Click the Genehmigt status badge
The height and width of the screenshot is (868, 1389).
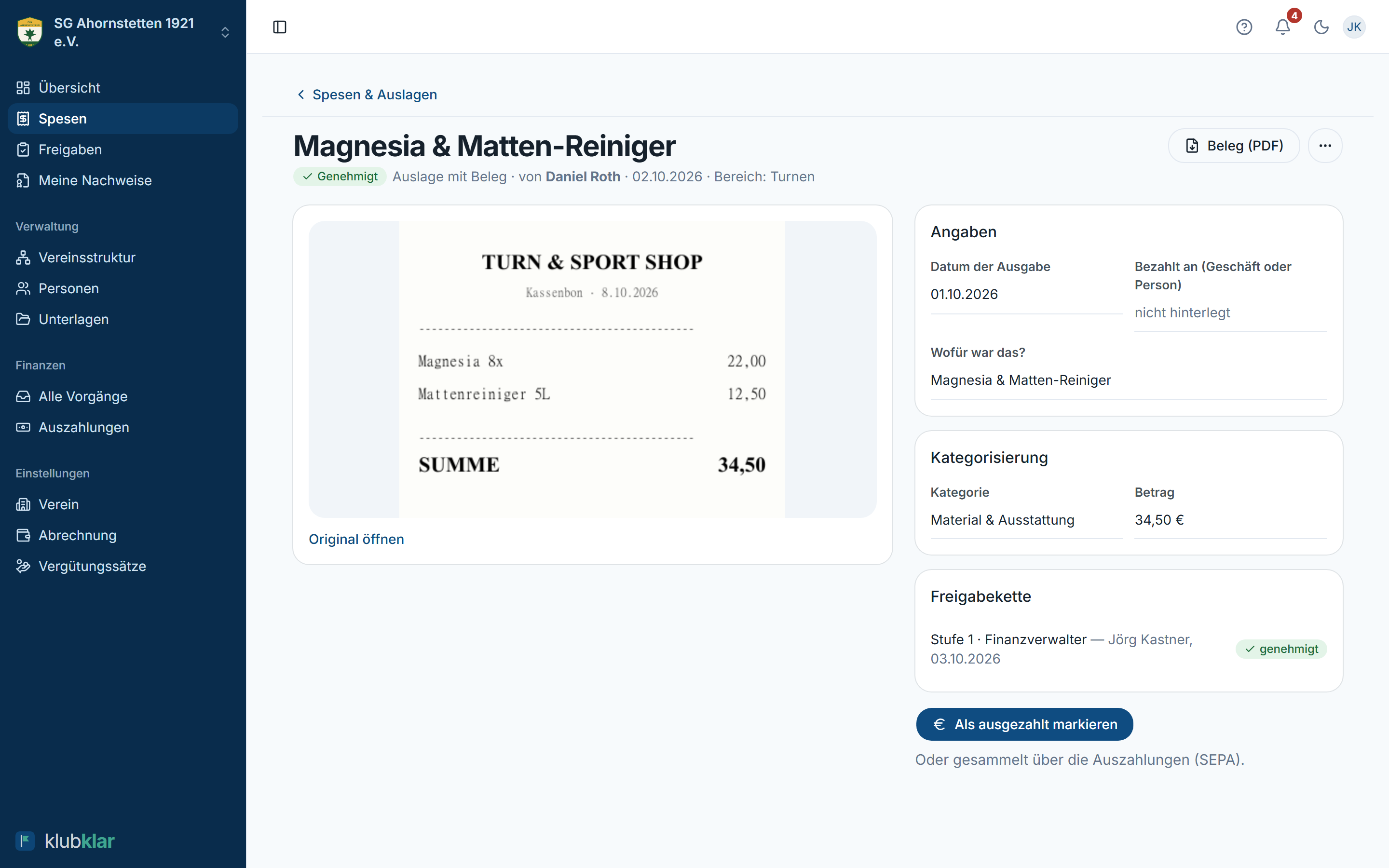click(x=340, y=177)
